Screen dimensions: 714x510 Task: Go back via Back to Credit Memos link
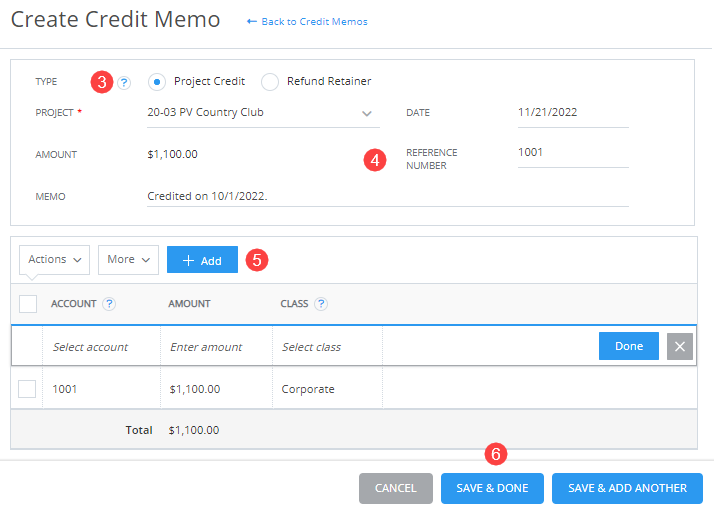pyautogui.click(x=314, y=21)
